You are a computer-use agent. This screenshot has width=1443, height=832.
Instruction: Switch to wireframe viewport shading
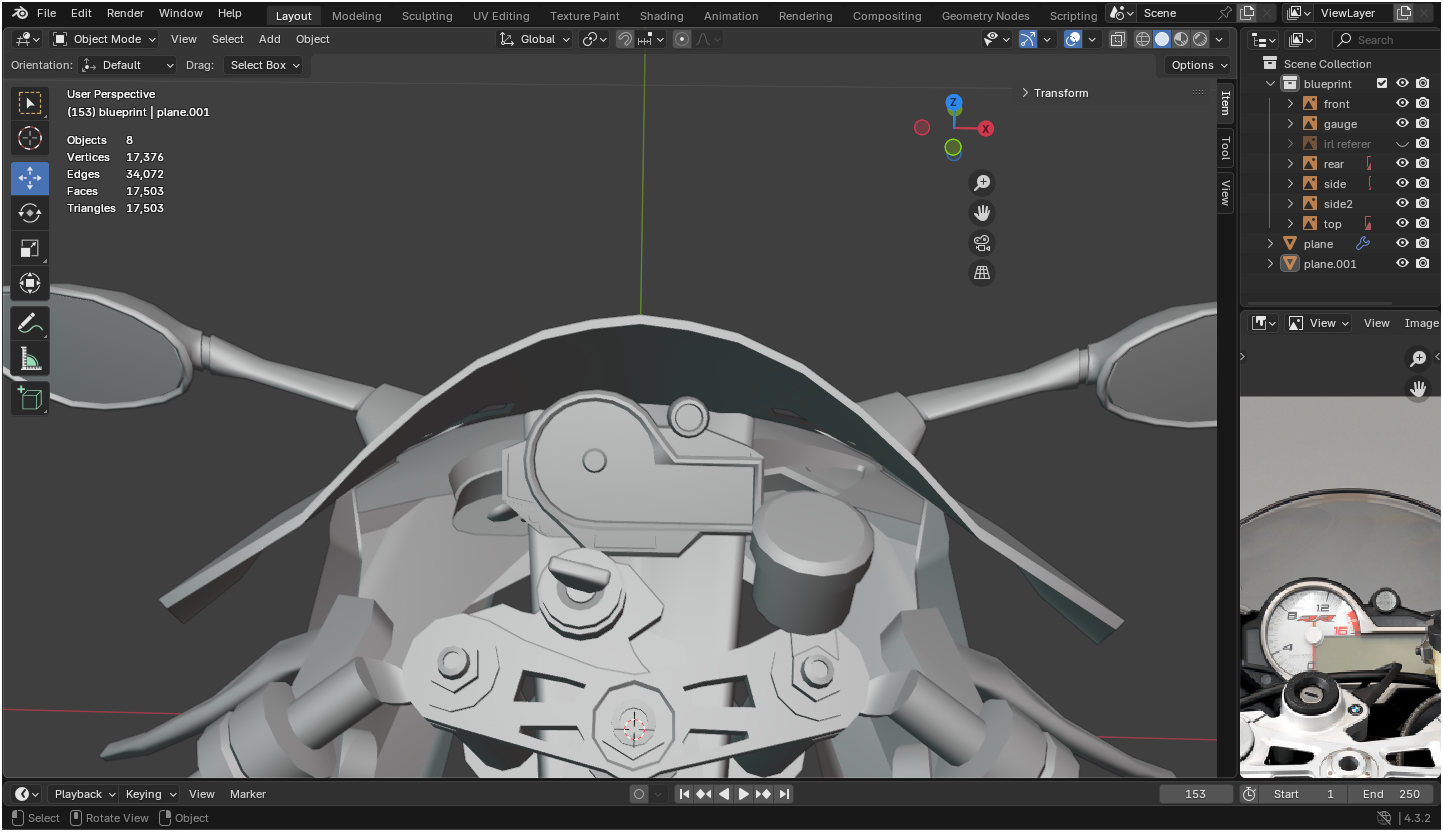pyautogui.click(x=1143, y=39)
